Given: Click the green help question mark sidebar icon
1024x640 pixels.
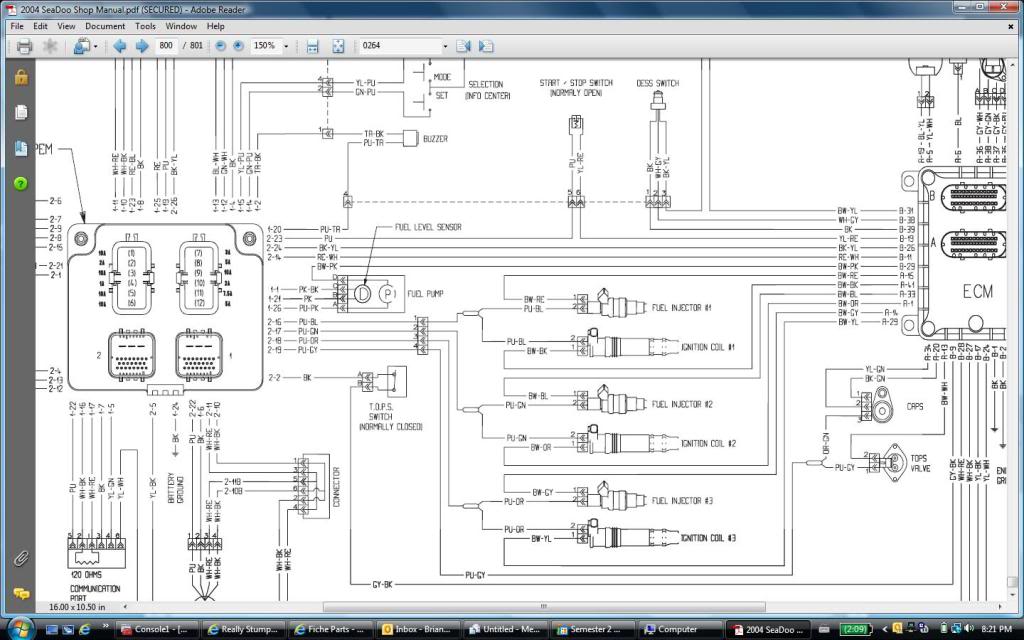Looking at the screenshot, I should coord(21,184).
